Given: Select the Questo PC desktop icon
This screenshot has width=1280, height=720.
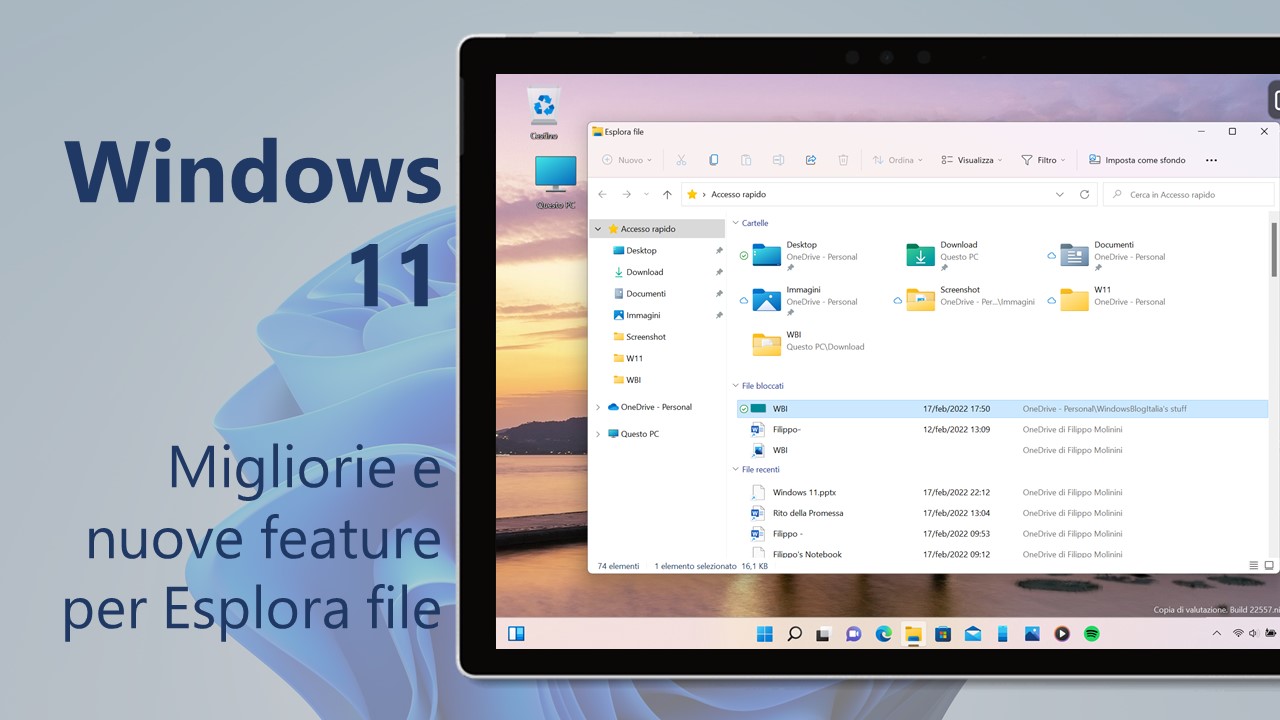Looking at the screenshot, I should click(x=555, y=182).
